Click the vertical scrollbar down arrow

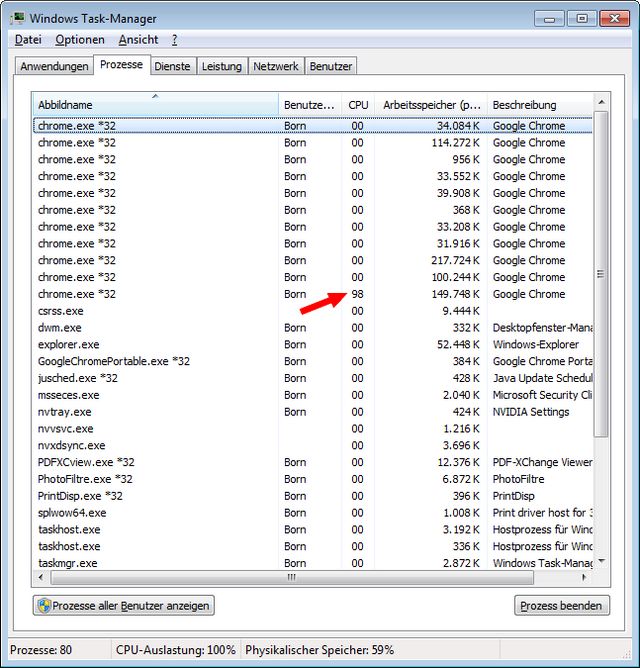[x=601, y=561]
